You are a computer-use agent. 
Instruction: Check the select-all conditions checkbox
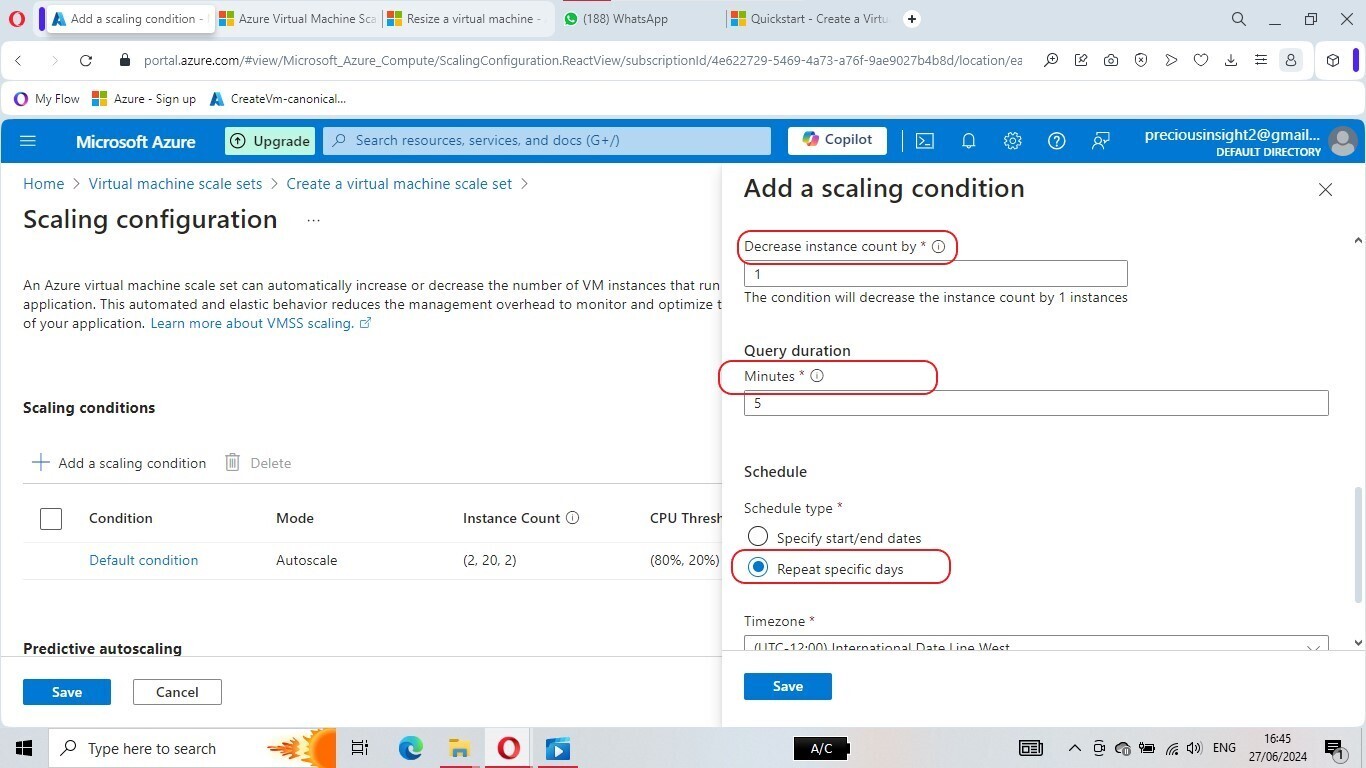coord(51,518)
